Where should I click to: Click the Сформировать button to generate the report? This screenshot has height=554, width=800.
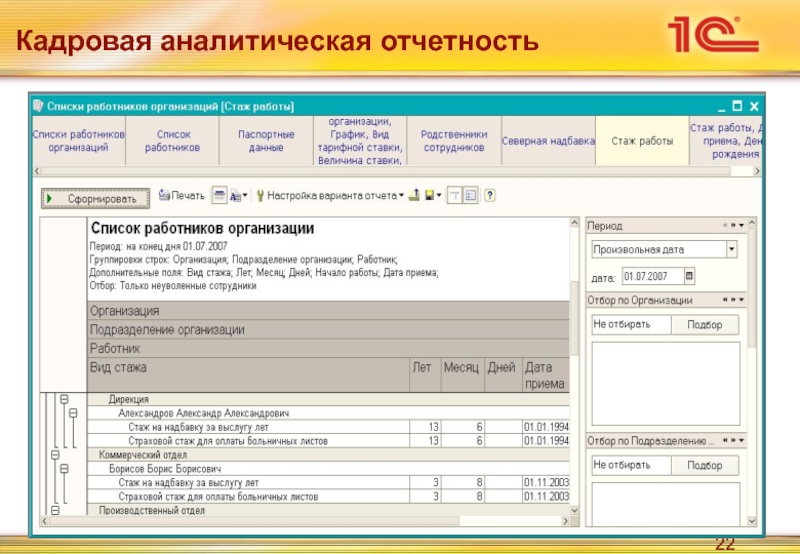(95, 198)
